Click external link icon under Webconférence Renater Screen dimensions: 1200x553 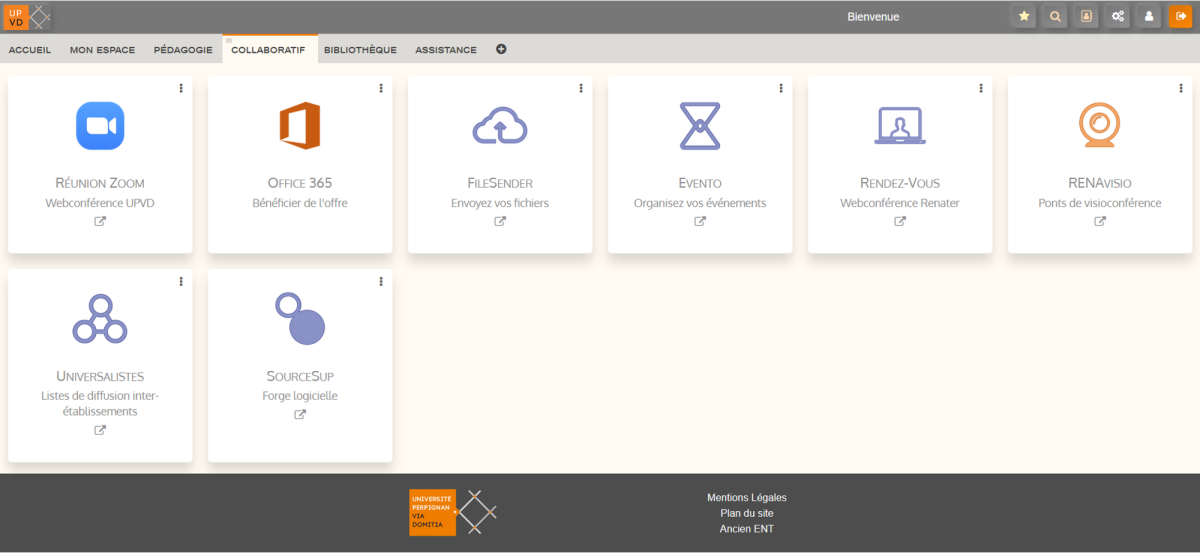click(900, 222)
